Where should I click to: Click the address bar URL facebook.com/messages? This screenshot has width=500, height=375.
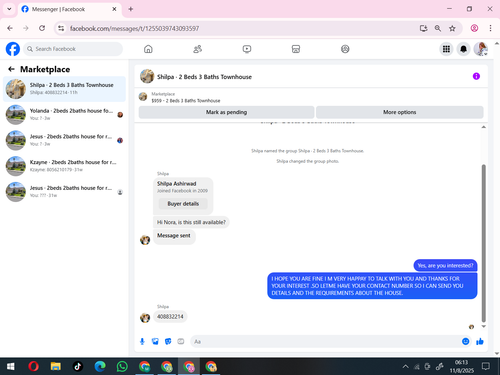pos(134,29)
